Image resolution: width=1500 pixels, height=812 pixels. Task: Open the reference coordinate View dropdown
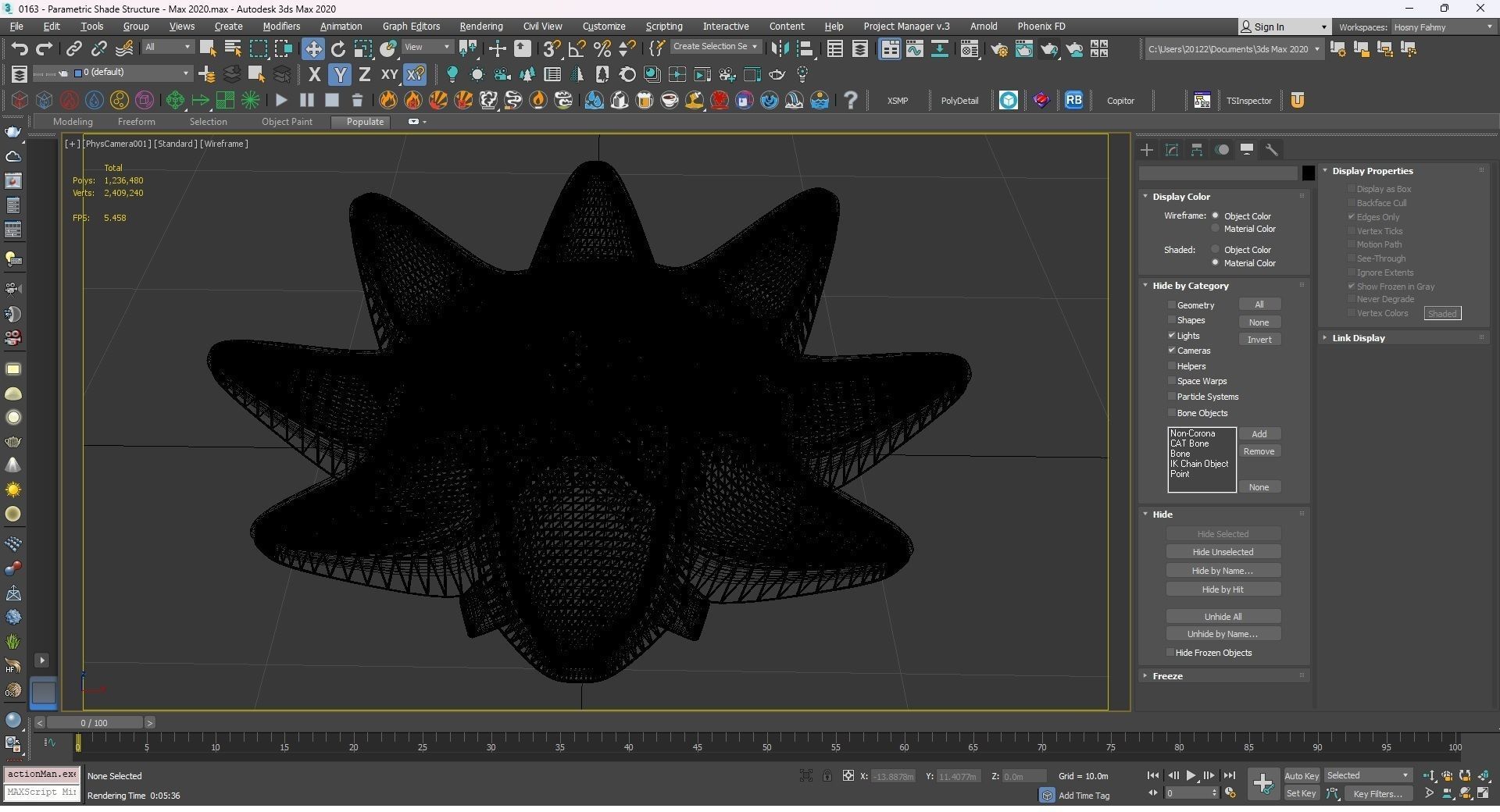pos(427,47)
